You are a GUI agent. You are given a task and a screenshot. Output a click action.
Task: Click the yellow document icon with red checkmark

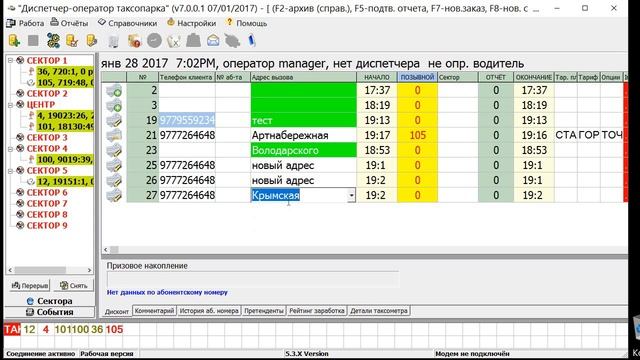point(72,41)
